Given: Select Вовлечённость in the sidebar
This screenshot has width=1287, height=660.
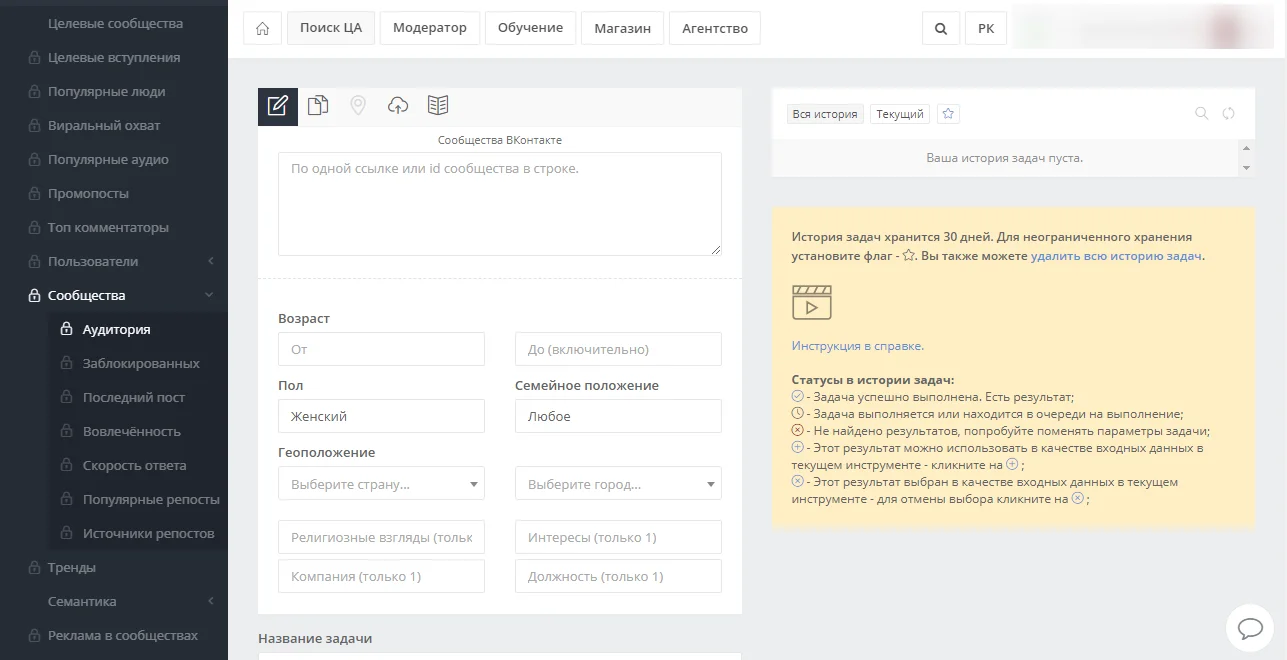Looking at the screenshot, I should tap(131, 431).
